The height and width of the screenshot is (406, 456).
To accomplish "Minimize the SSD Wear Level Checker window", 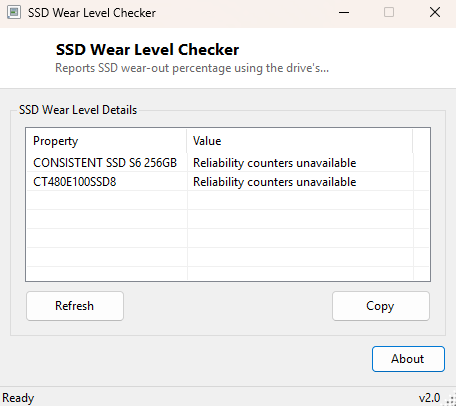I will point(344,13).
